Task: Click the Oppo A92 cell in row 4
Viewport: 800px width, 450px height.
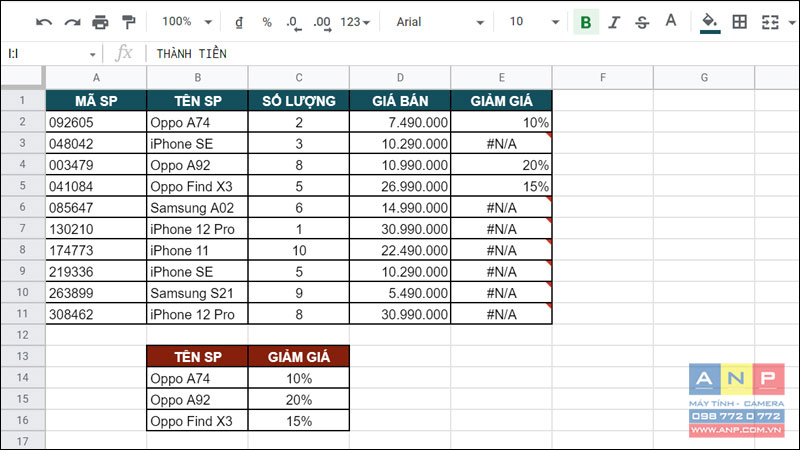Action: [x=197, y=165]
